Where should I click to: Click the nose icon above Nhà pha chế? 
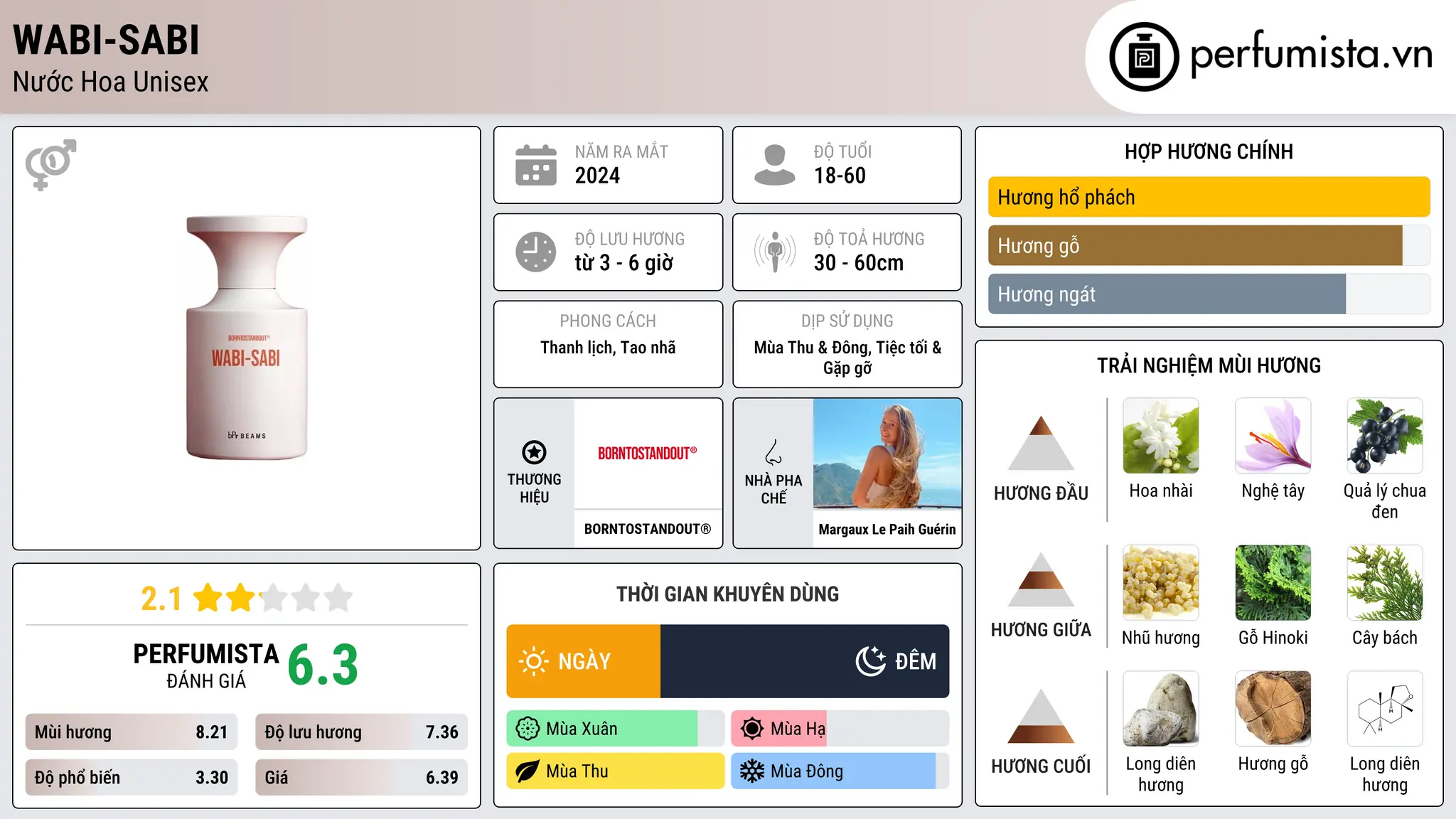(773, 452)
